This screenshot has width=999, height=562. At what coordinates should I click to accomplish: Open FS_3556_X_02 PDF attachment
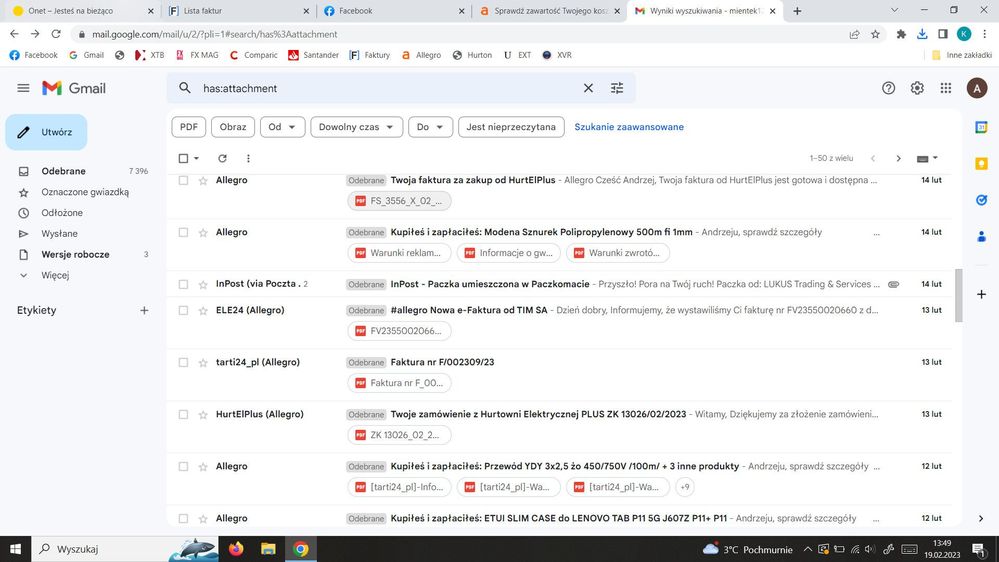click(x=399, y=201)
